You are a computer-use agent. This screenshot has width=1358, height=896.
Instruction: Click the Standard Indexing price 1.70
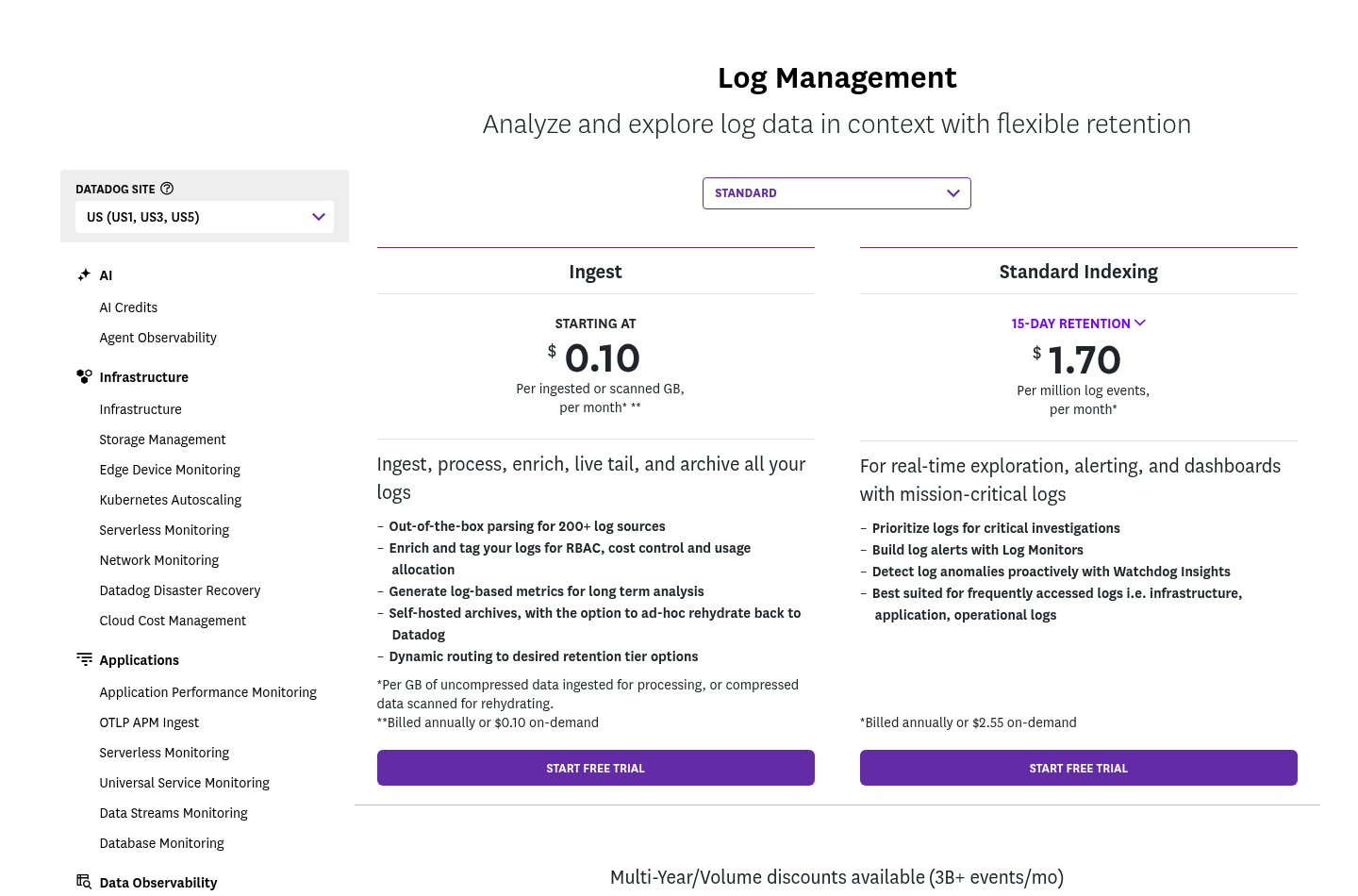[x=1085, y=360]
